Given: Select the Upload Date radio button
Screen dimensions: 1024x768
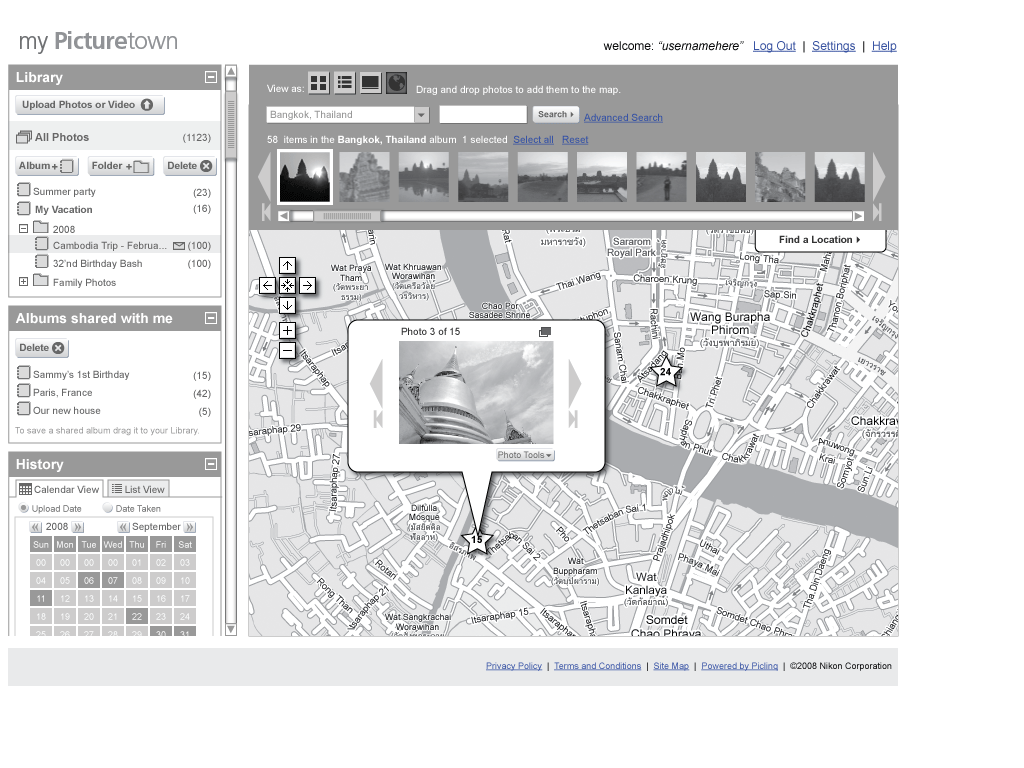Looking at the screenshot, I should 24,509.
